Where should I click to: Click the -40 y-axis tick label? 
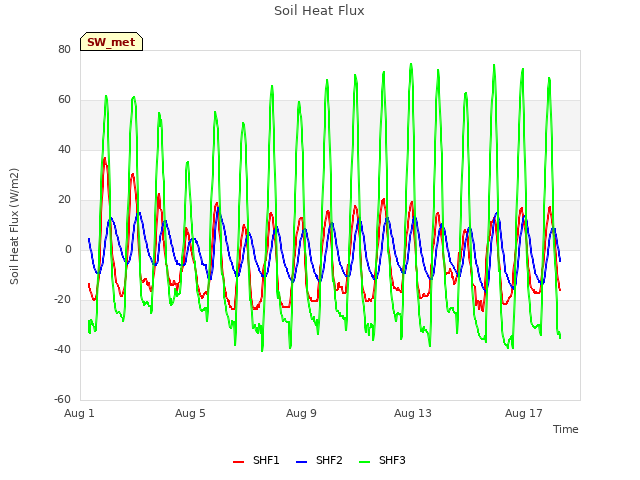[x=62, y=349]
